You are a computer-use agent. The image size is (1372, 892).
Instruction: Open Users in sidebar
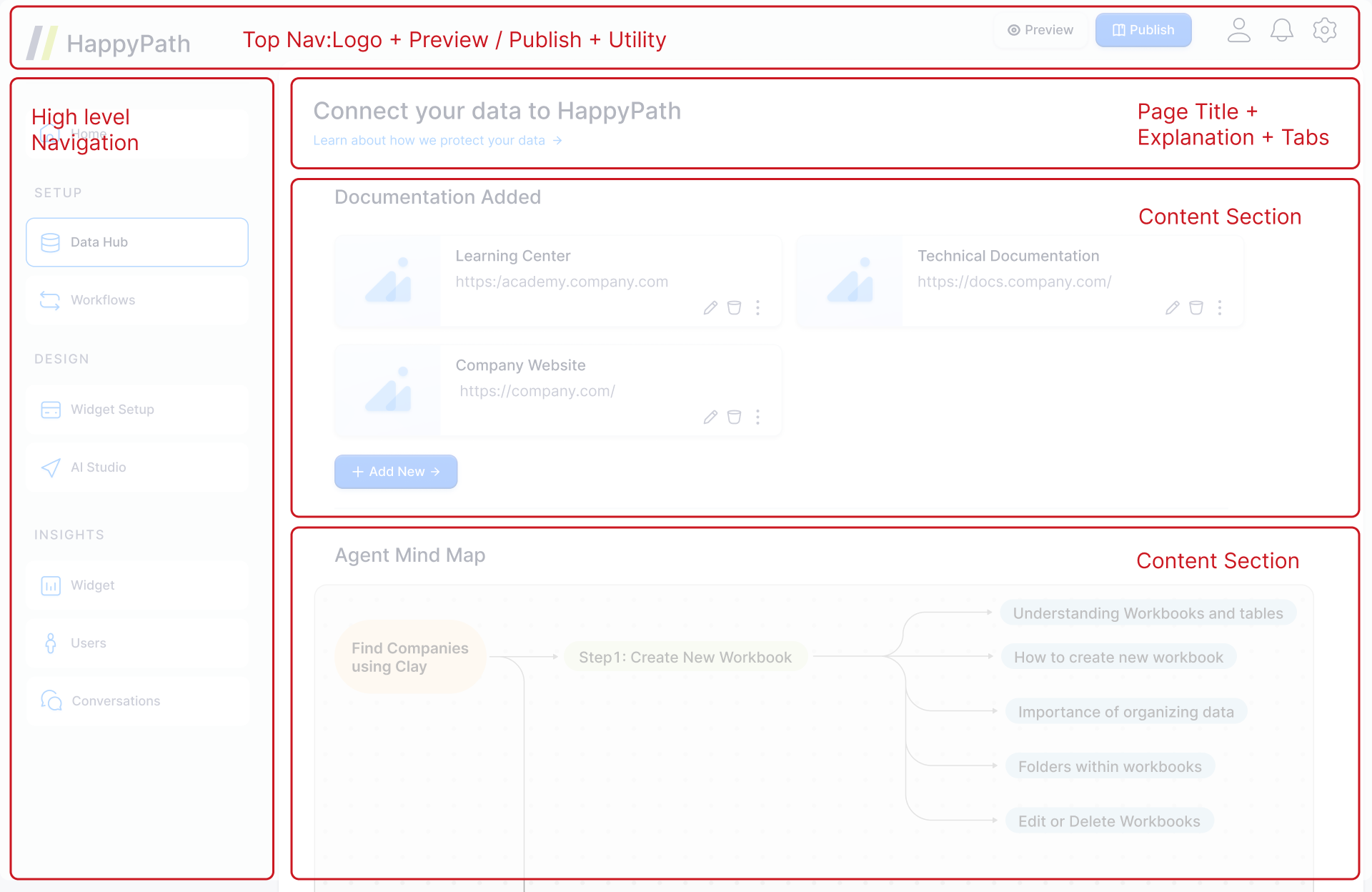137,643
